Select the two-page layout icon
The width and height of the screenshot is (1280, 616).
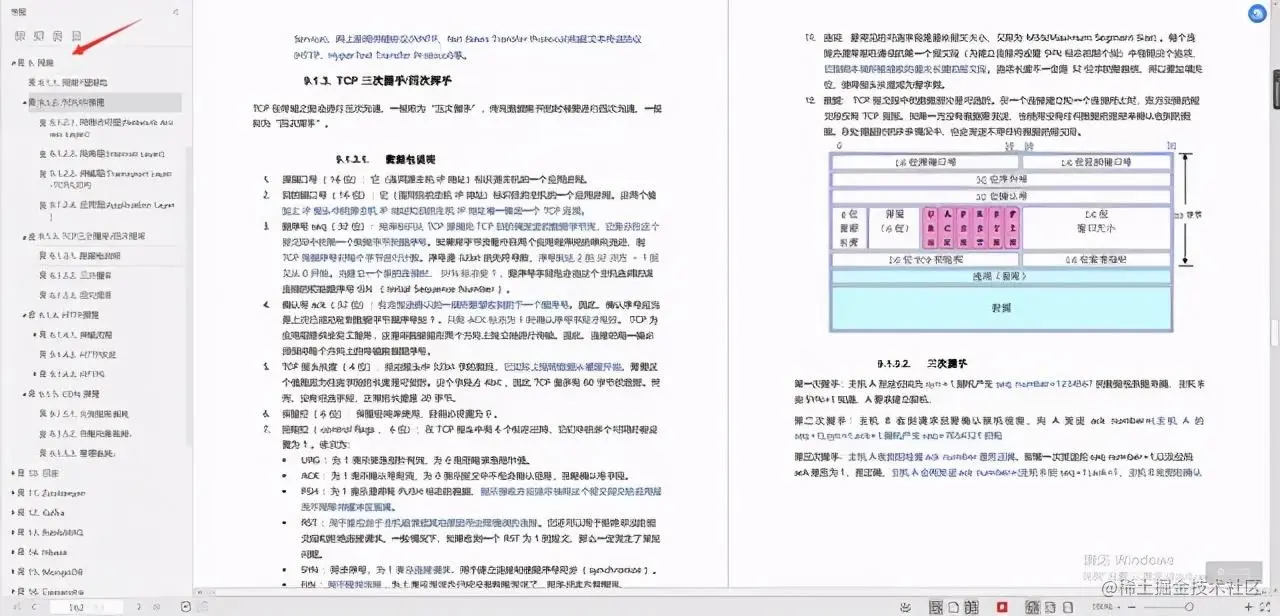click(x=972, y=607)
